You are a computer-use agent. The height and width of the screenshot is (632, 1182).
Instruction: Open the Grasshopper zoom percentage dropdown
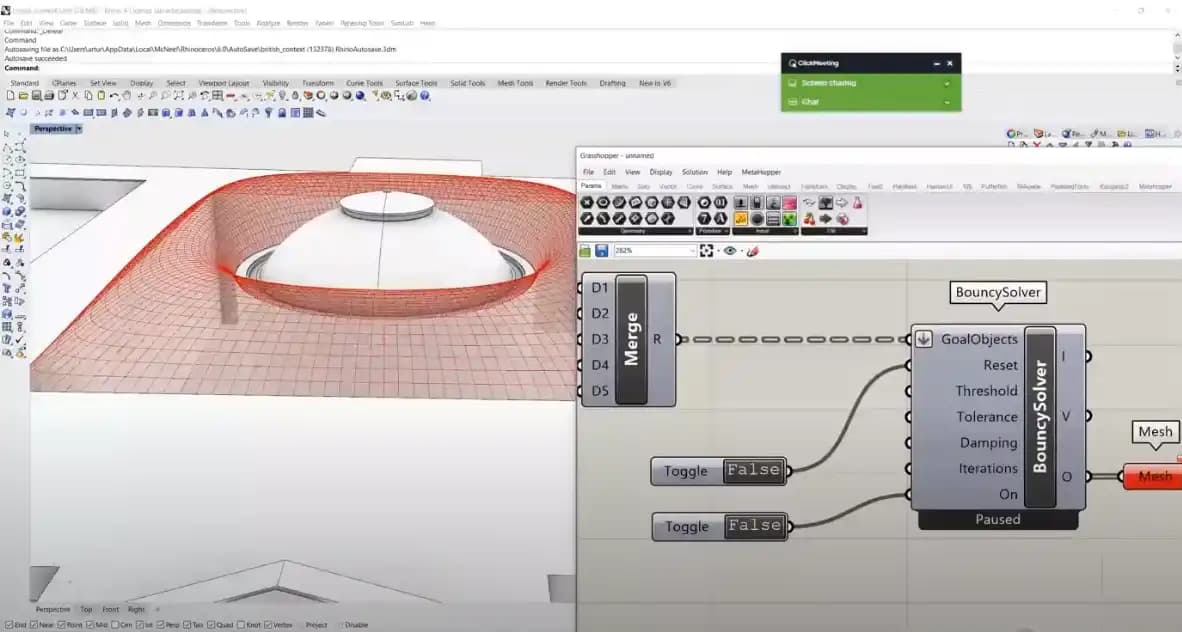(691, 250)
